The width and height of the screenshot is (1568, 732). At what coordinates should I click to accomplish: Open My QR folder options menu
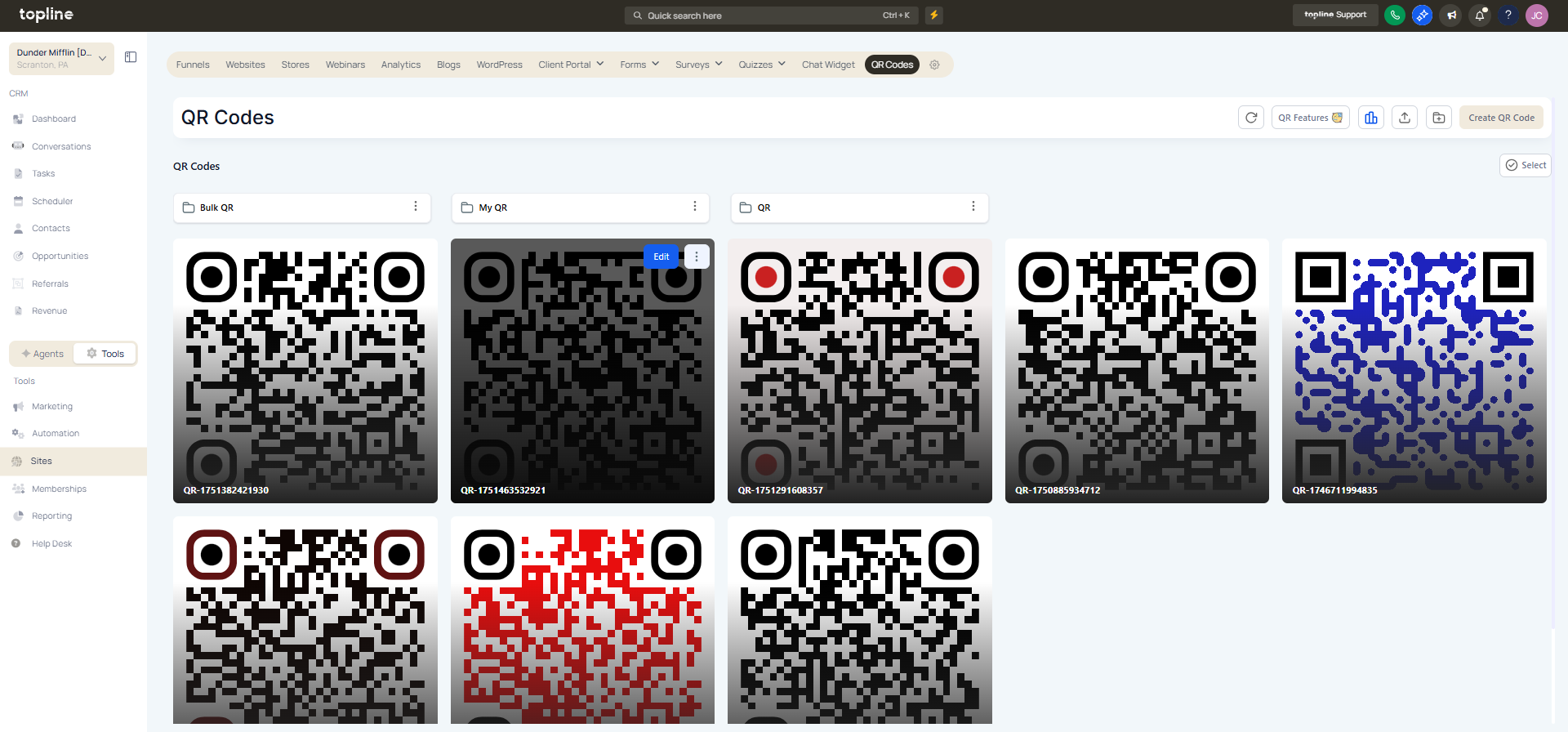tap(695, 207)
